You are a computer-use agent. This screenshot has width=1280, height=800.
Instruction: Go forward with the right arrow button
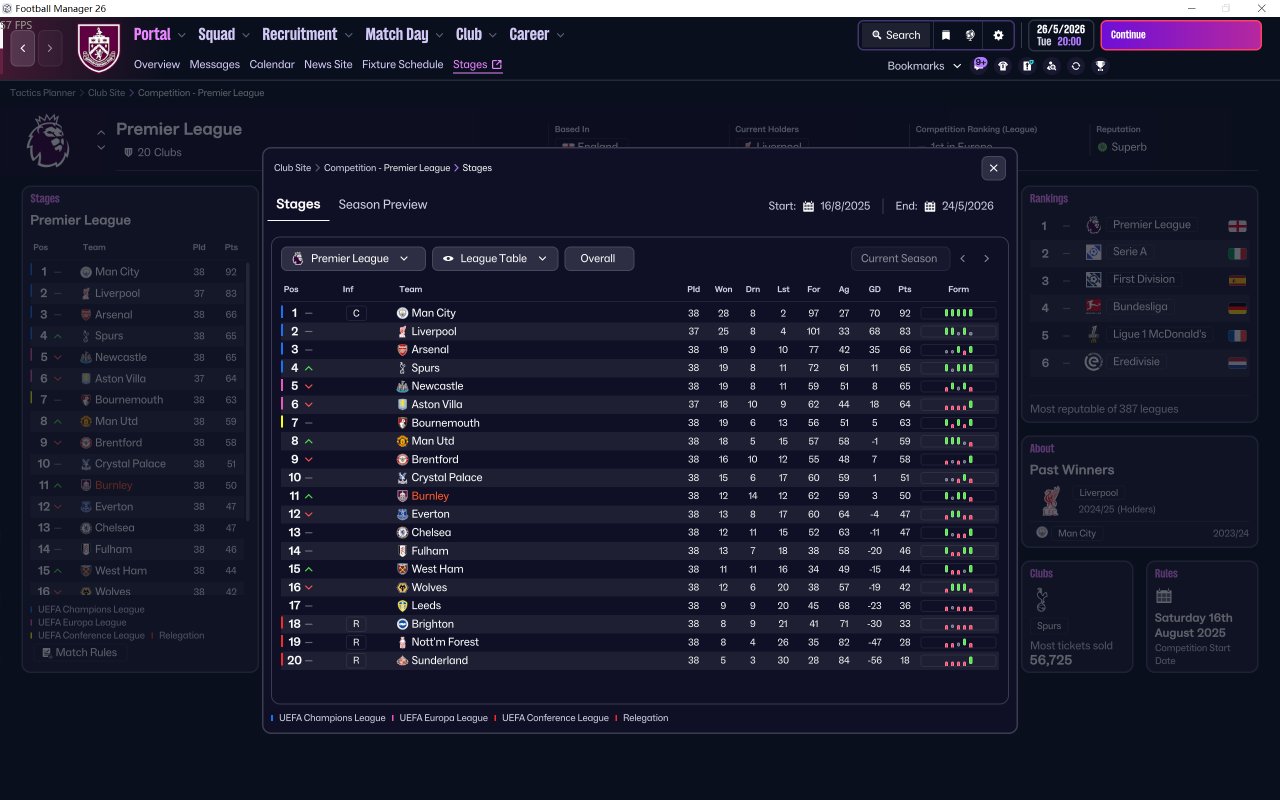50,47
